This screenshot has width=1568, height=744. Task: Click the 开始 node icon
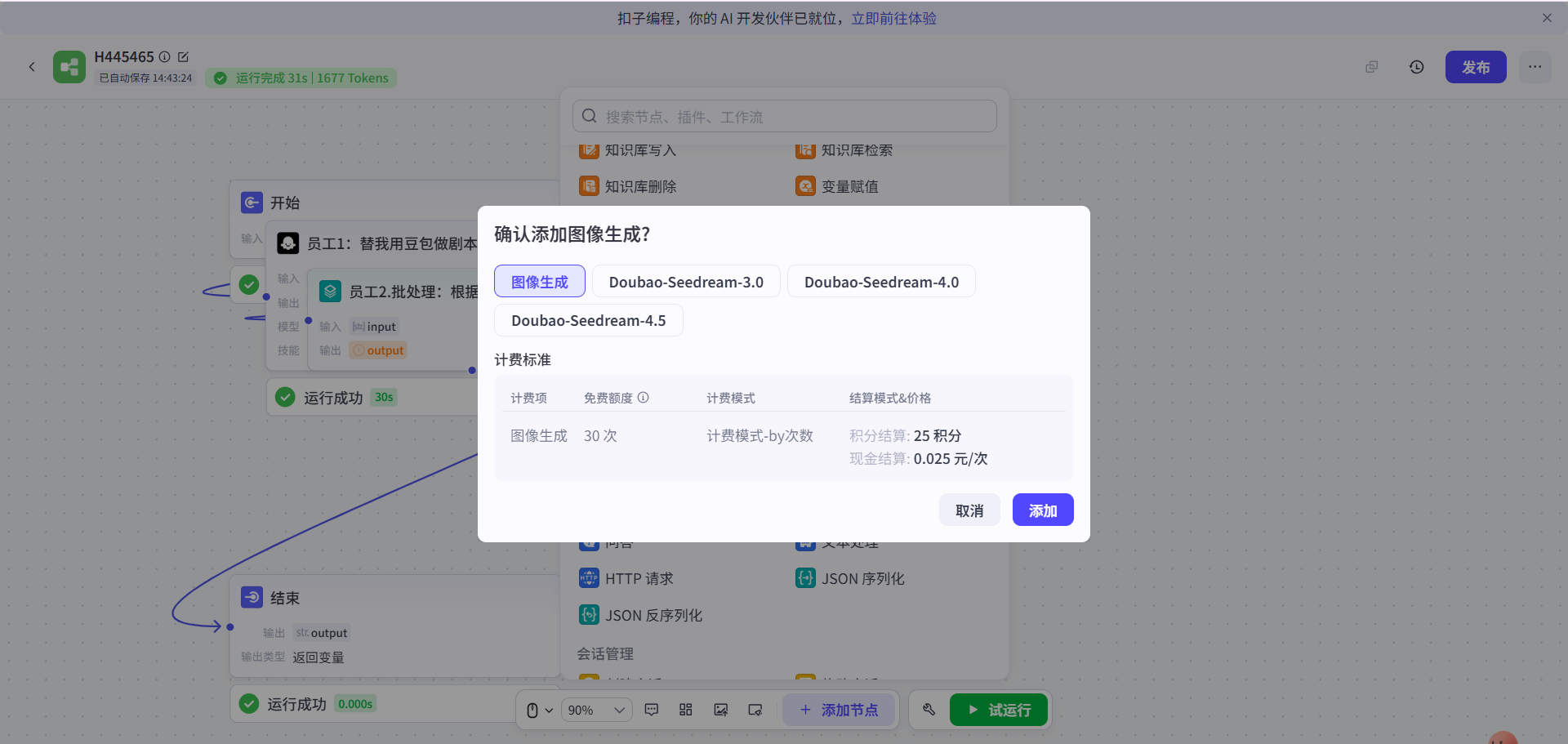click(252, 203)
